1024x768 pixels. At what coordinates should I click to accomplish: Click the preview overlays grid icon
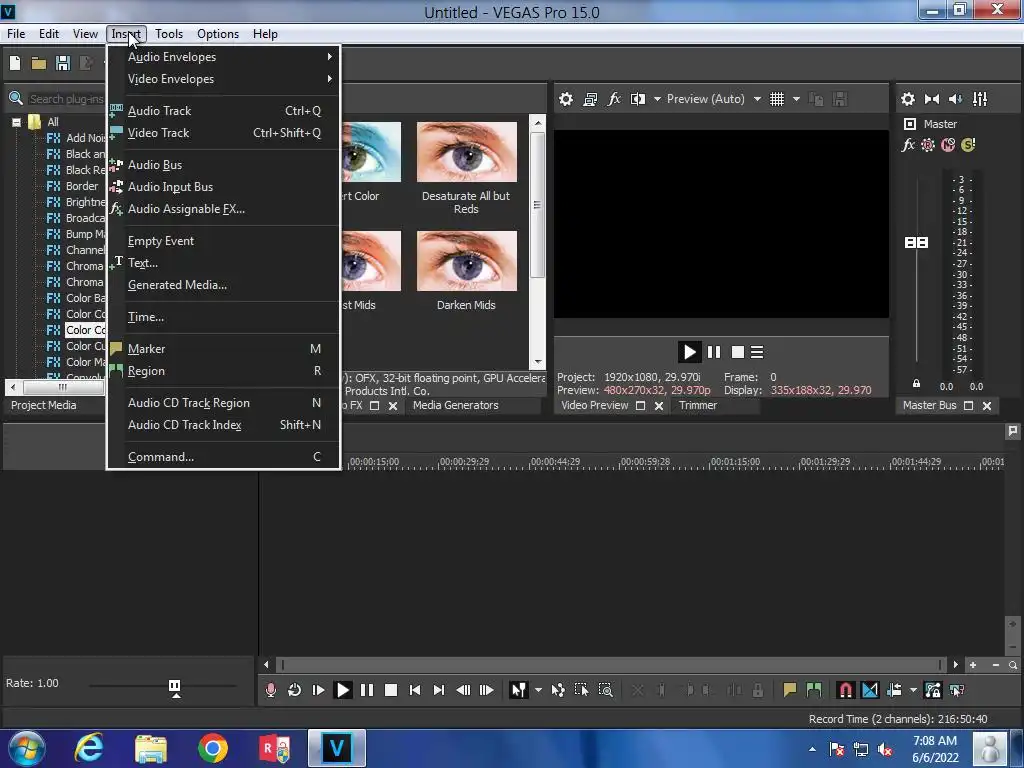coord(777,99)
